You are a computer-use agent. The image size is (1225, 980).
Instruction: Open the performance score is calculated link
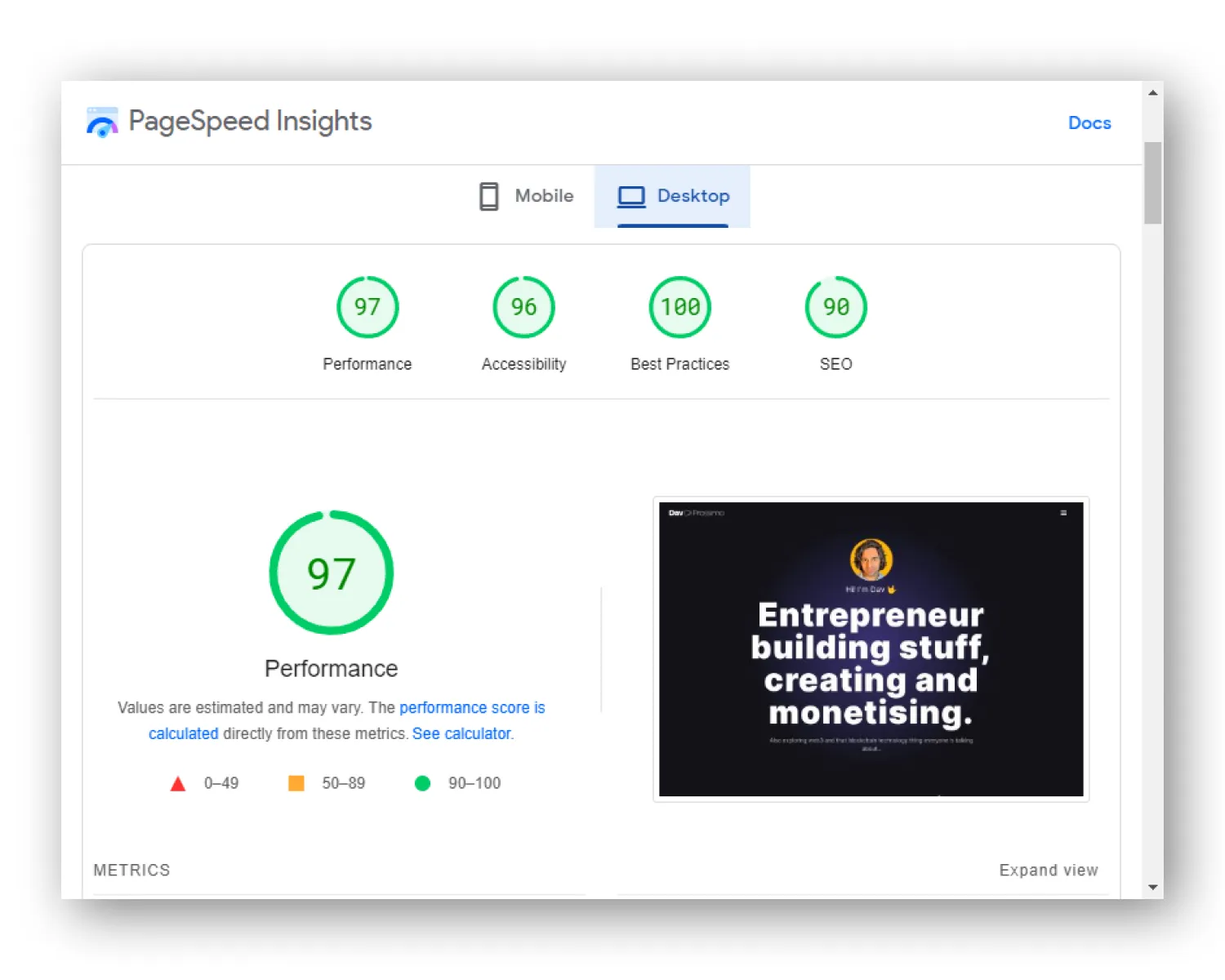coord(471,708)
